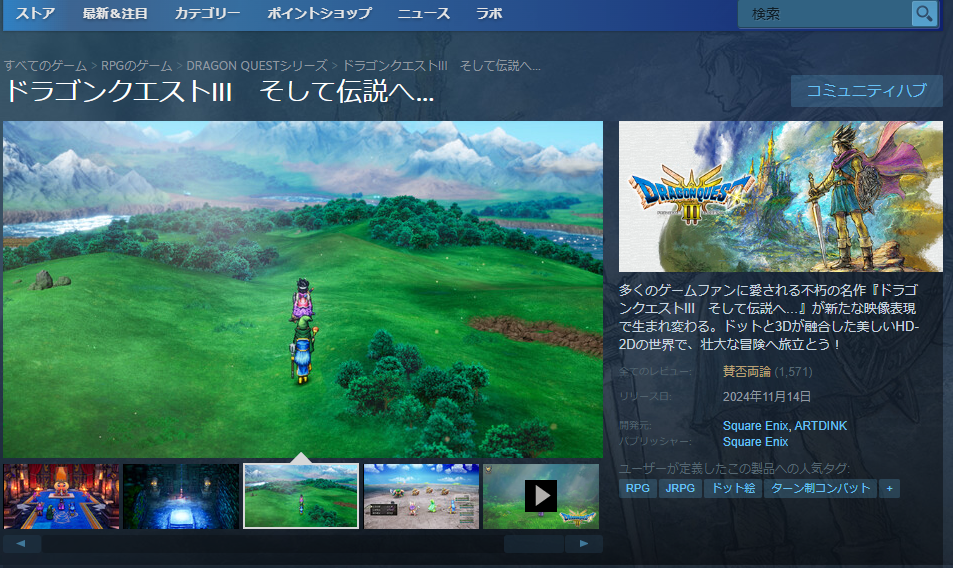Select the battle scene screenshot thumbnail
Image resolution: width=953 pixels, height=568 pixels.
click(421, 496)
